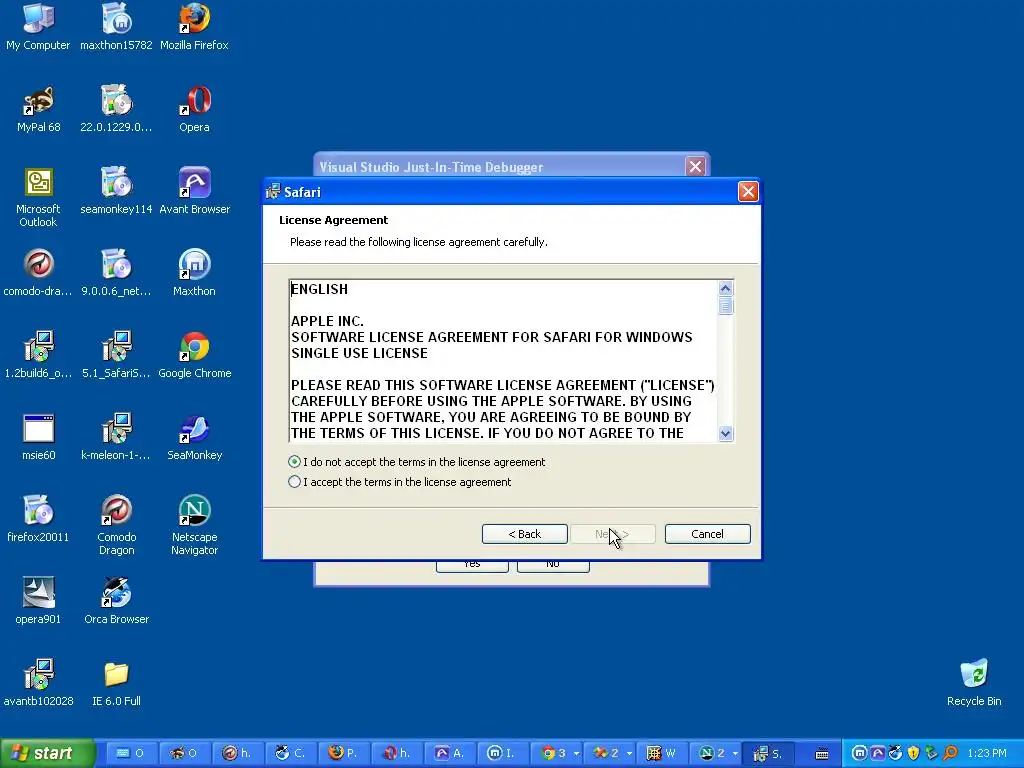Image resolution: width=1024 pixels, height=768 pixels.
Task: Select the 5.1_SafariS... installer icon
Action: pyautogui.click(x=116, y=355)
